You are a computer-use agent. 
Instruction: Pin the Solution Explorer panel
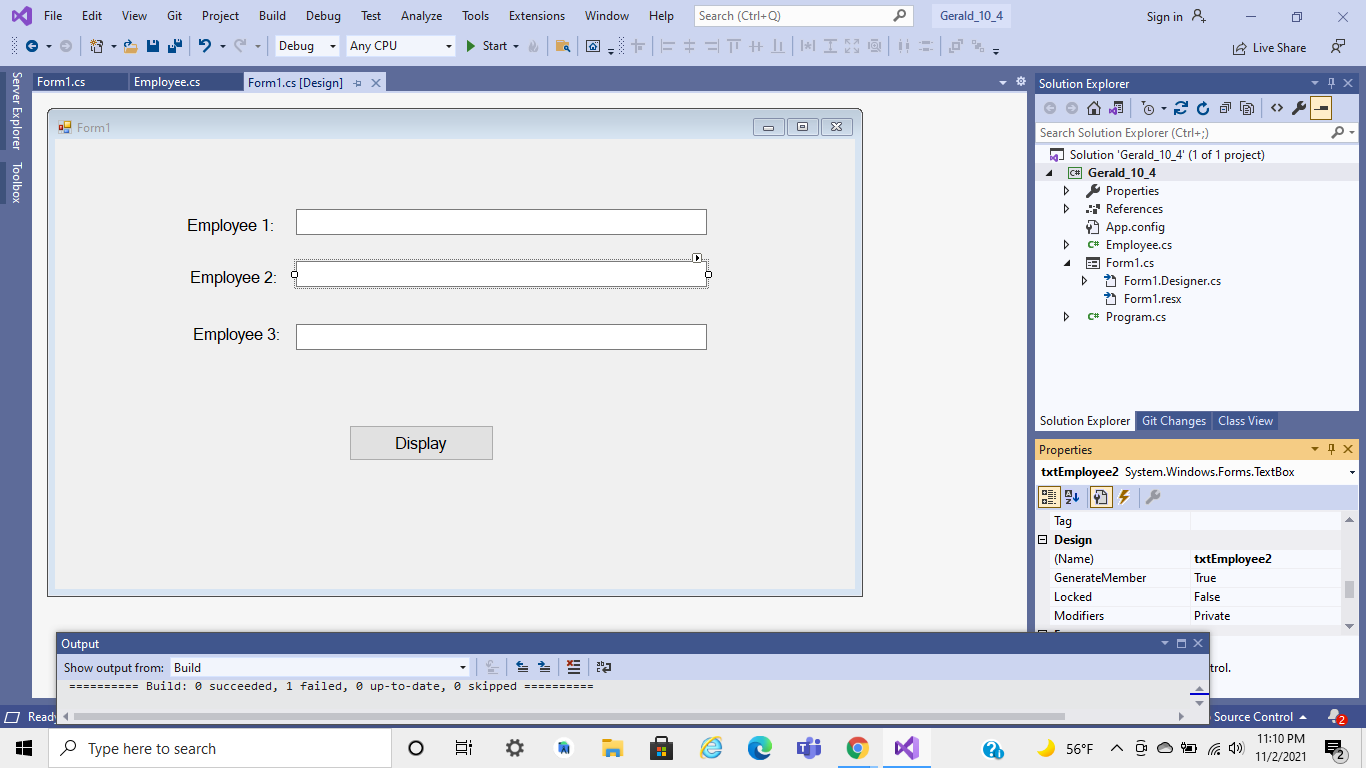click(x=1330, y=83)
